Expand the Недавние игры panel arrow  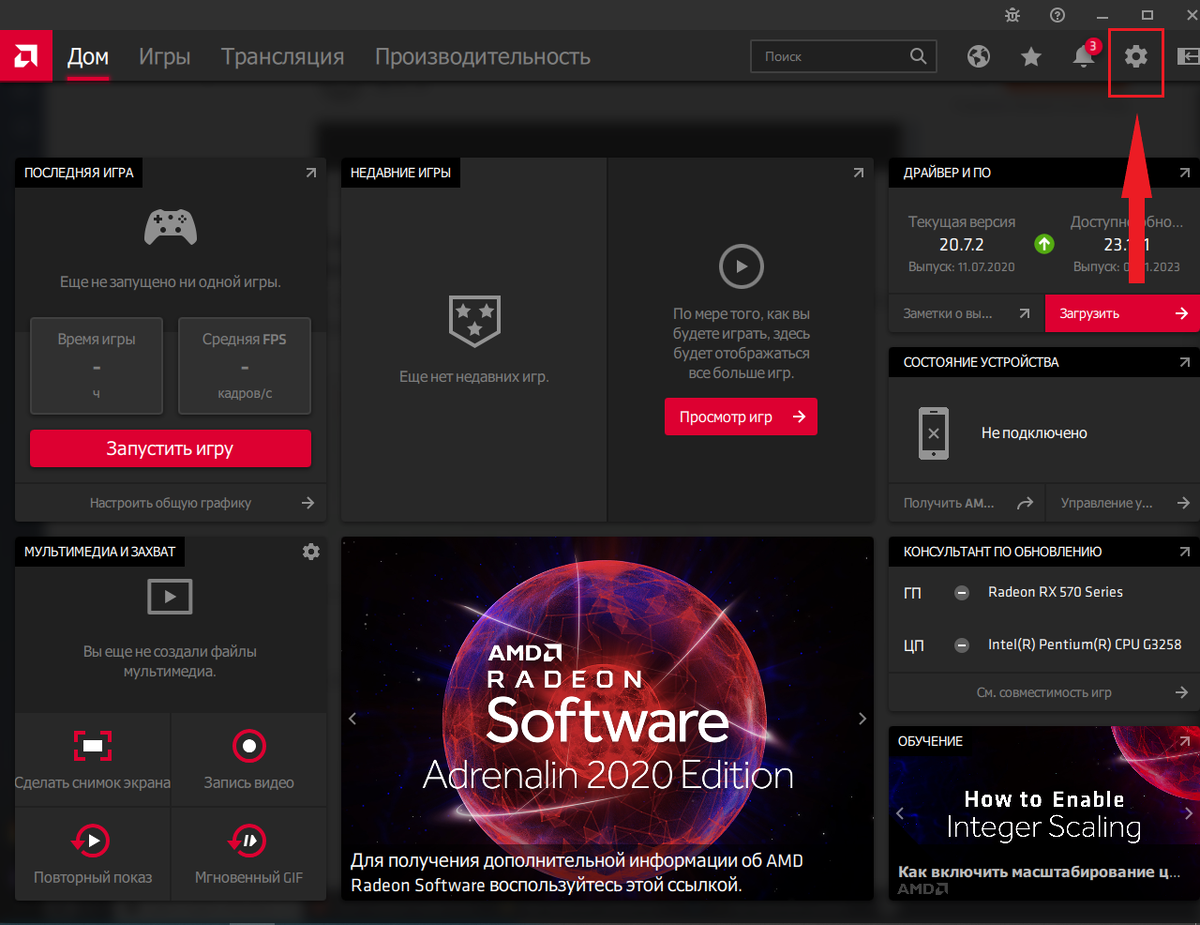coord(858,173)
